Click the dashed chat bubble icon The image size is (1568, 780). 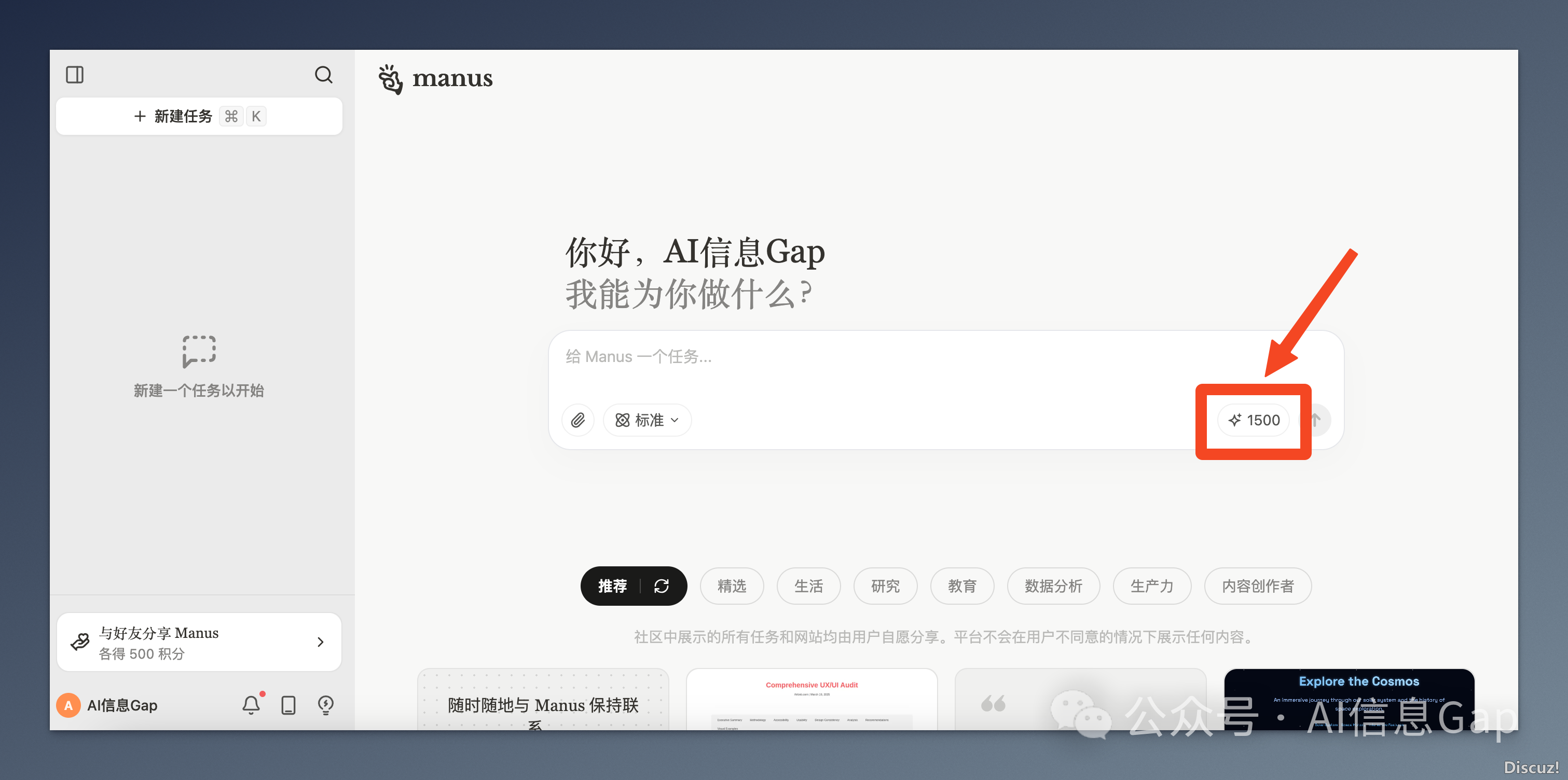pos(199,351)
